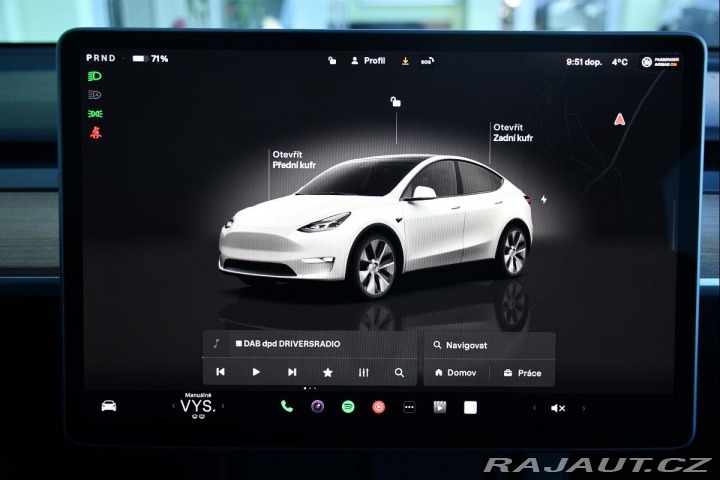Play the DAB radio station
This screenshot has height=480, width=720.
pos(256,372)
